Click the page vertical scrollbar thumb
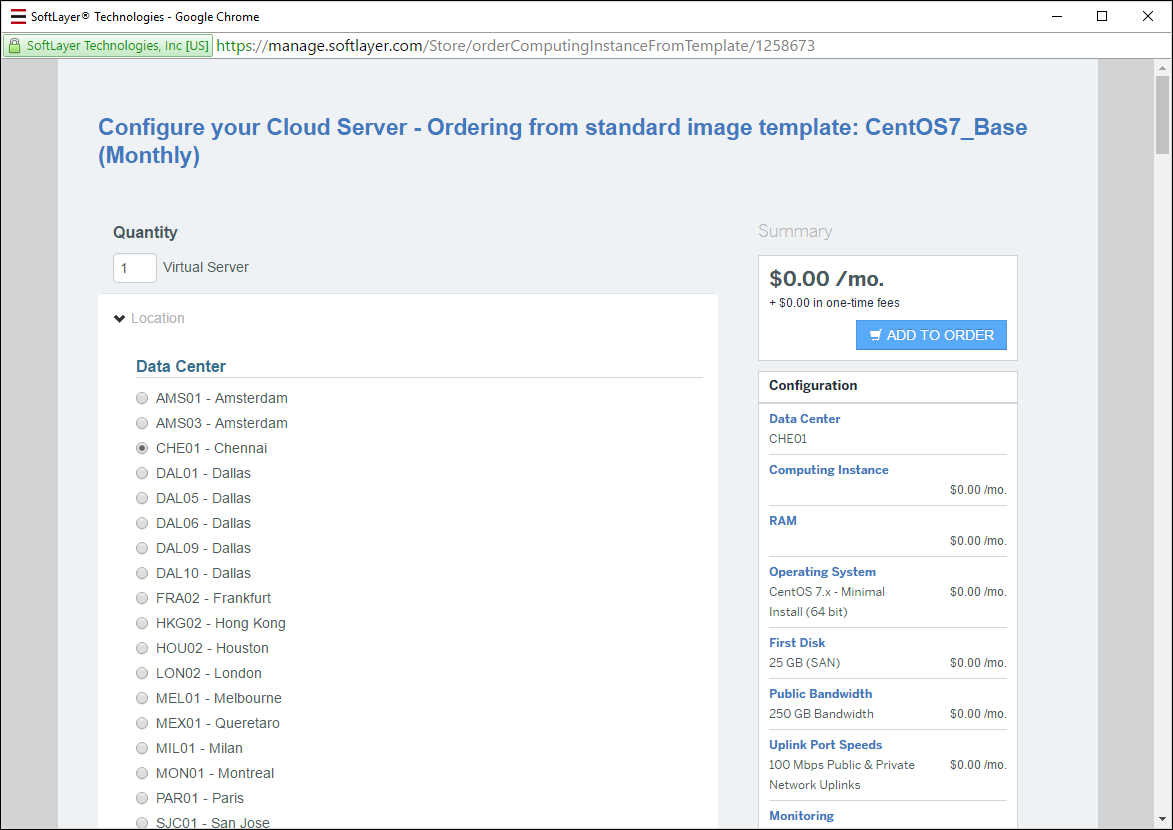 pyautogui.click(x=1162, y=115)
